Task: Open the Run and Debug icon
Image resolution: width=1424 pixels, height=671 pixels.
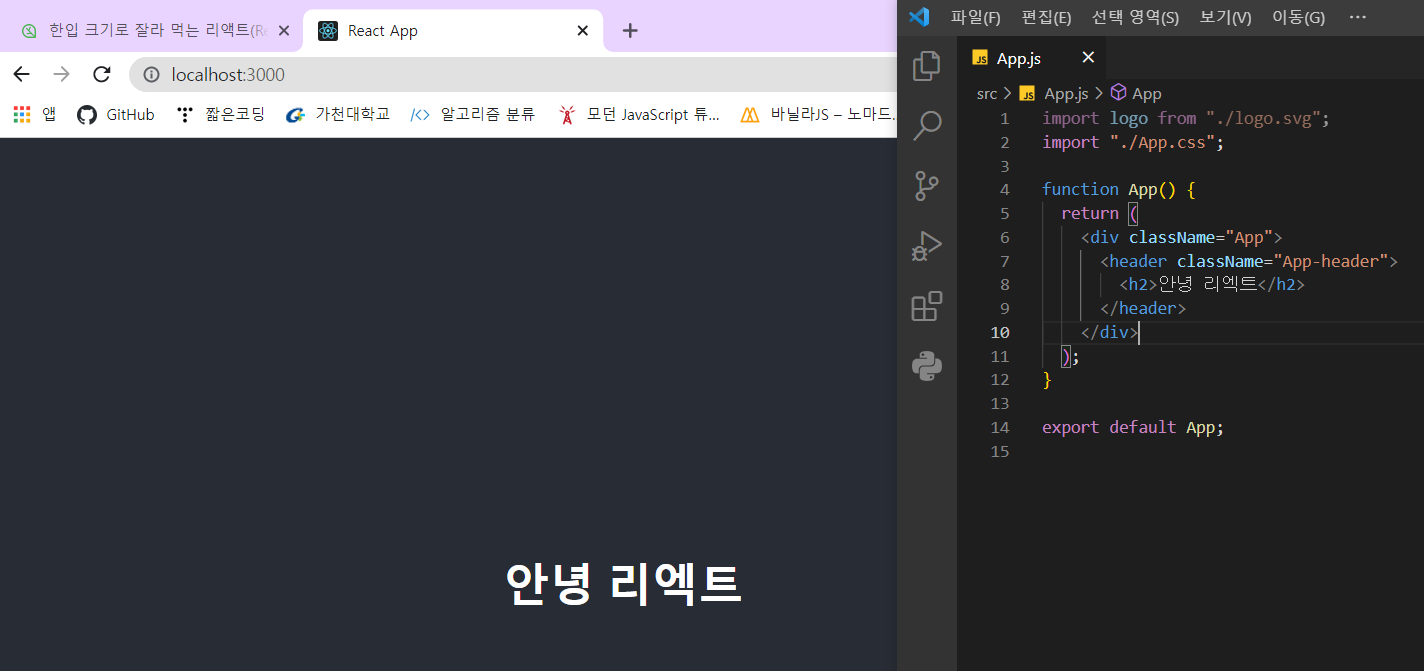Action: pyautogui.click(x=927, y=246)
